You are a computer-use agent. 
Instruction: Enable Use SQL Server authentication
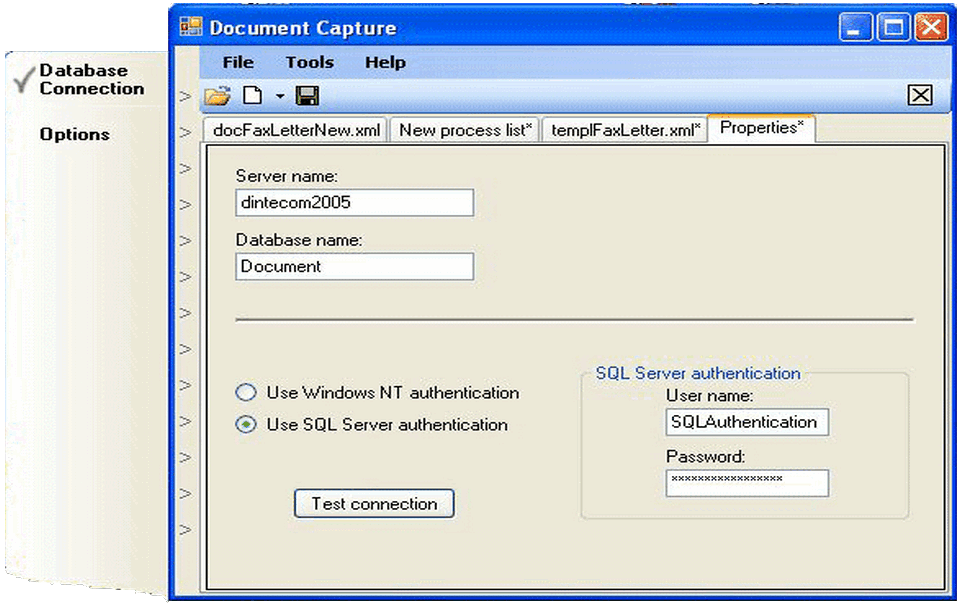(x=246, y=424)
